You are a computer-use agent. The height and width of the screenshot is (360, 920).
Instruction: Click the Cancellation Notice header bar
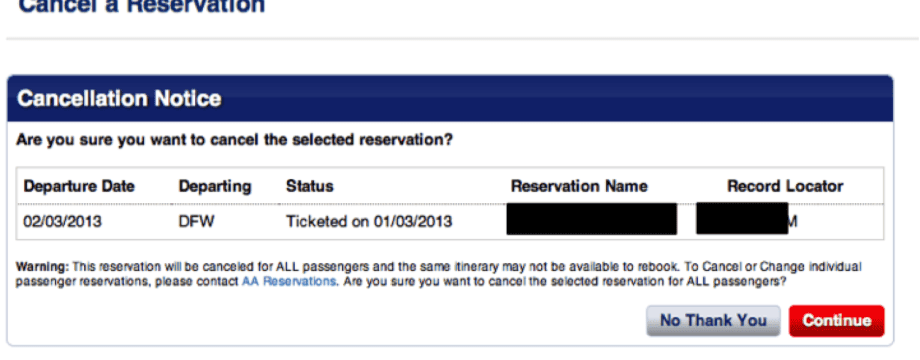(450, 98)
